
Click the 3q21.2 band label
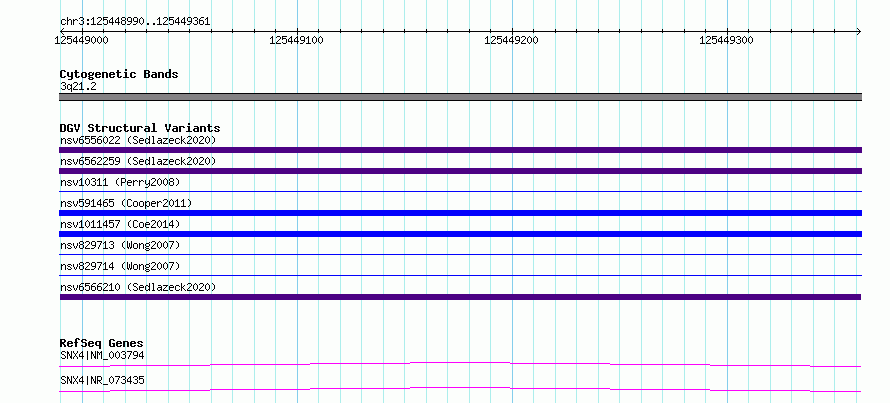pos(78,86)
